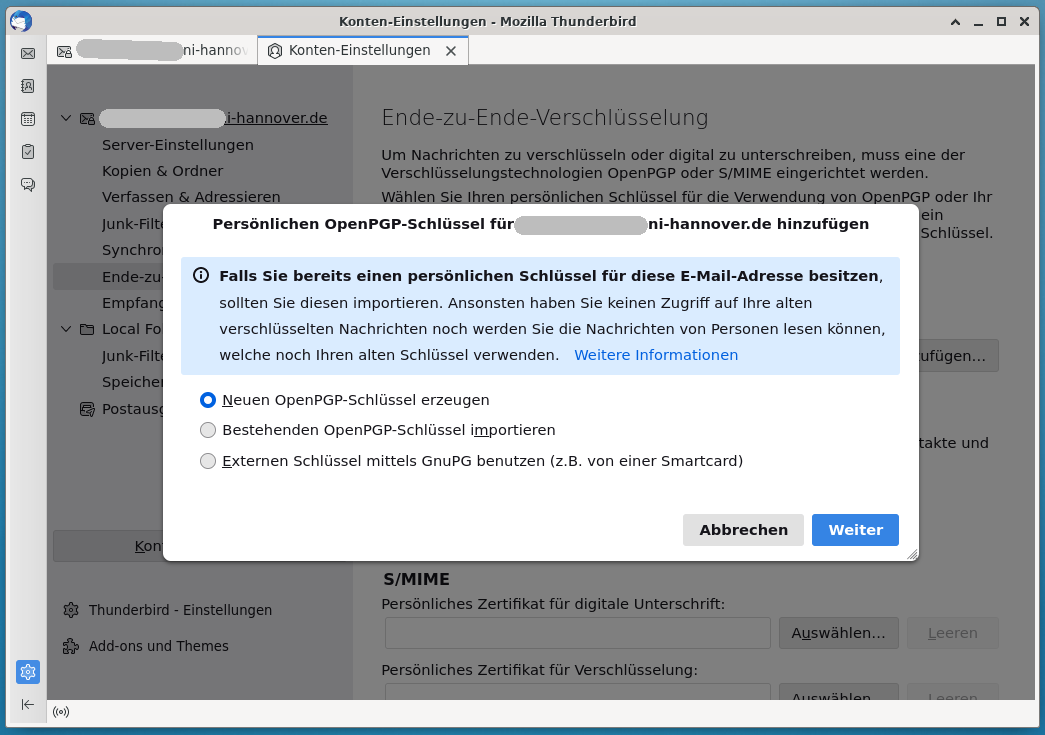Image resolution: width=1045 pixels, height=735 pixels.
Task: Close the Konten-Einstellungen tab
Action: click(x=451, y=51)
